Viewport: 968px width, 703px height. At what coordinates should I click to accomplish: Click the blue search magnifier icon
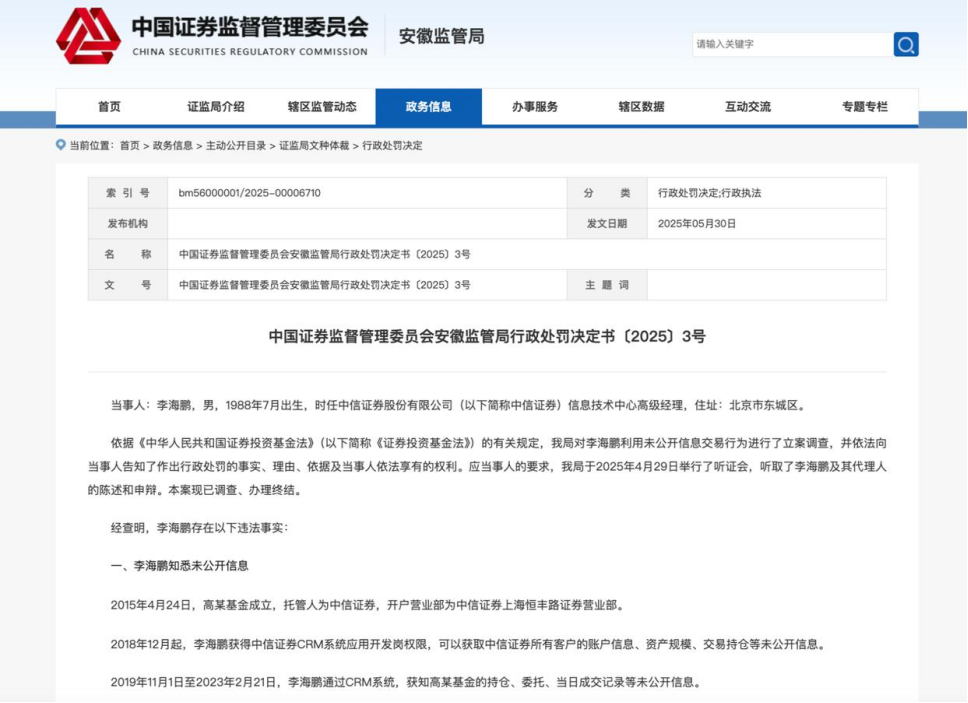pyautogui.click(x=906, y=44)
